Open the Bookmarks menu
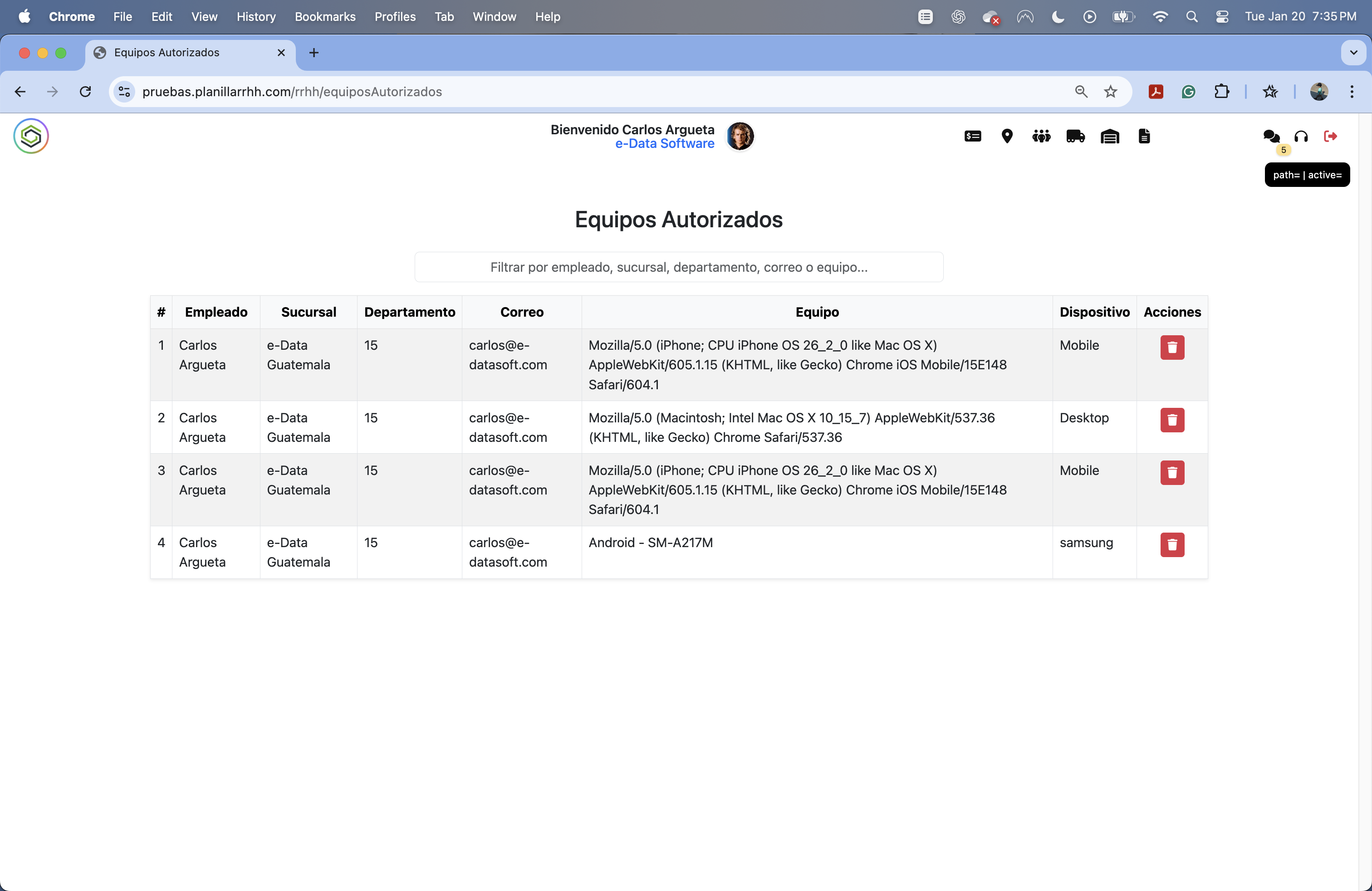This screenshot has width=1372, height=891. 324,17
